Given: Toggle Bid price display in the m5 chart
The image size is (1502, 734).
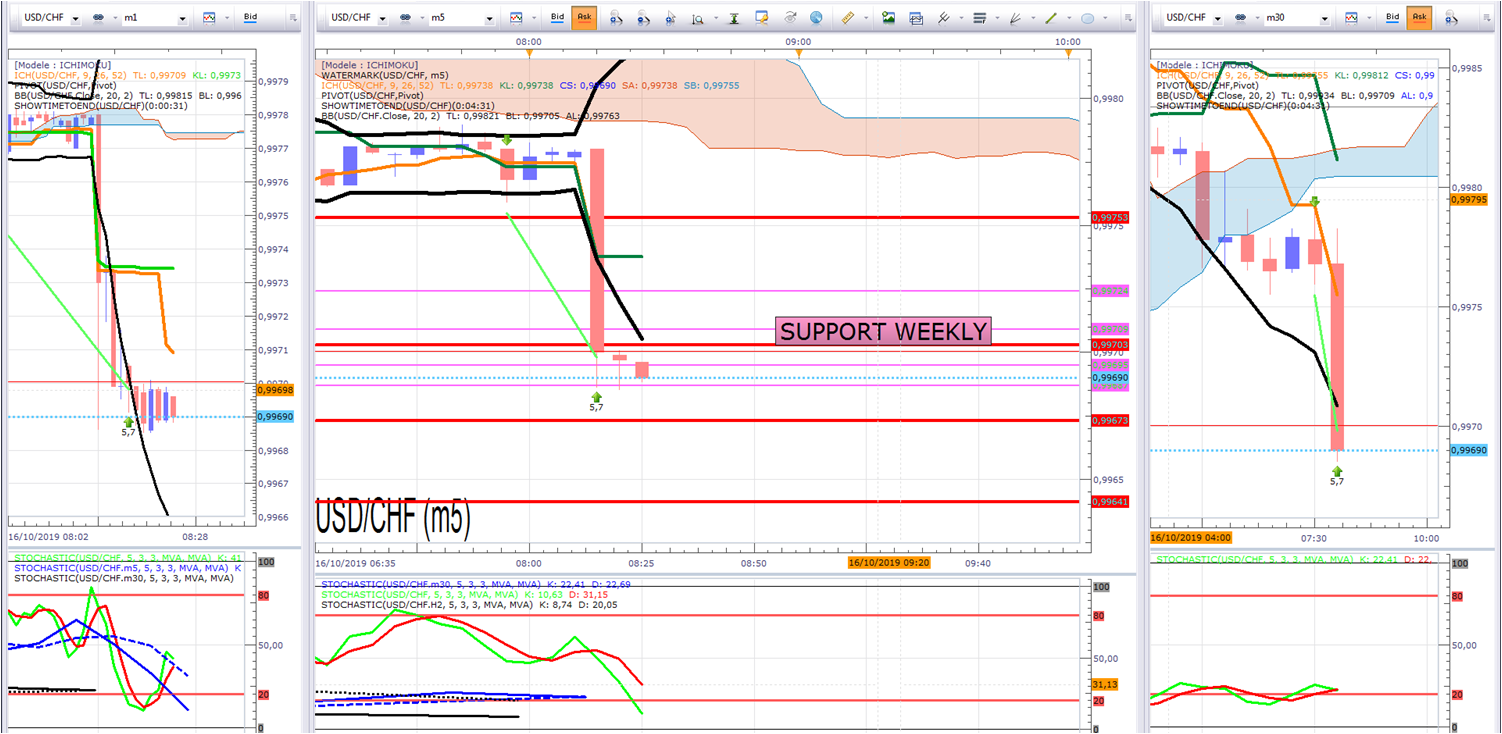Looking at the screenshot, I should 557,18.
